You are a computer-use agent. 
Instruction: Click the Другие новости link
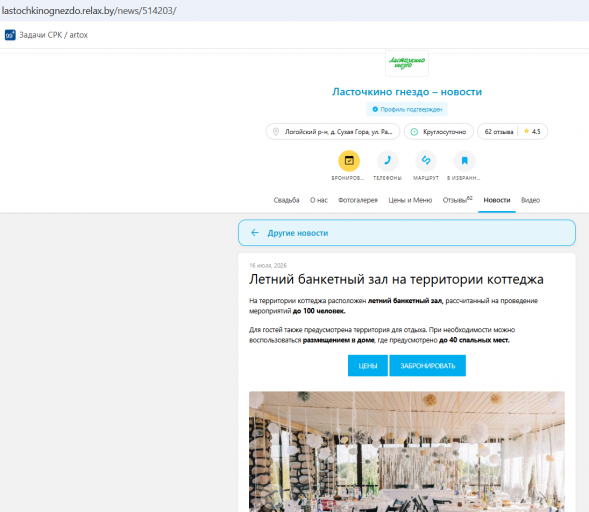click(298, 233)
